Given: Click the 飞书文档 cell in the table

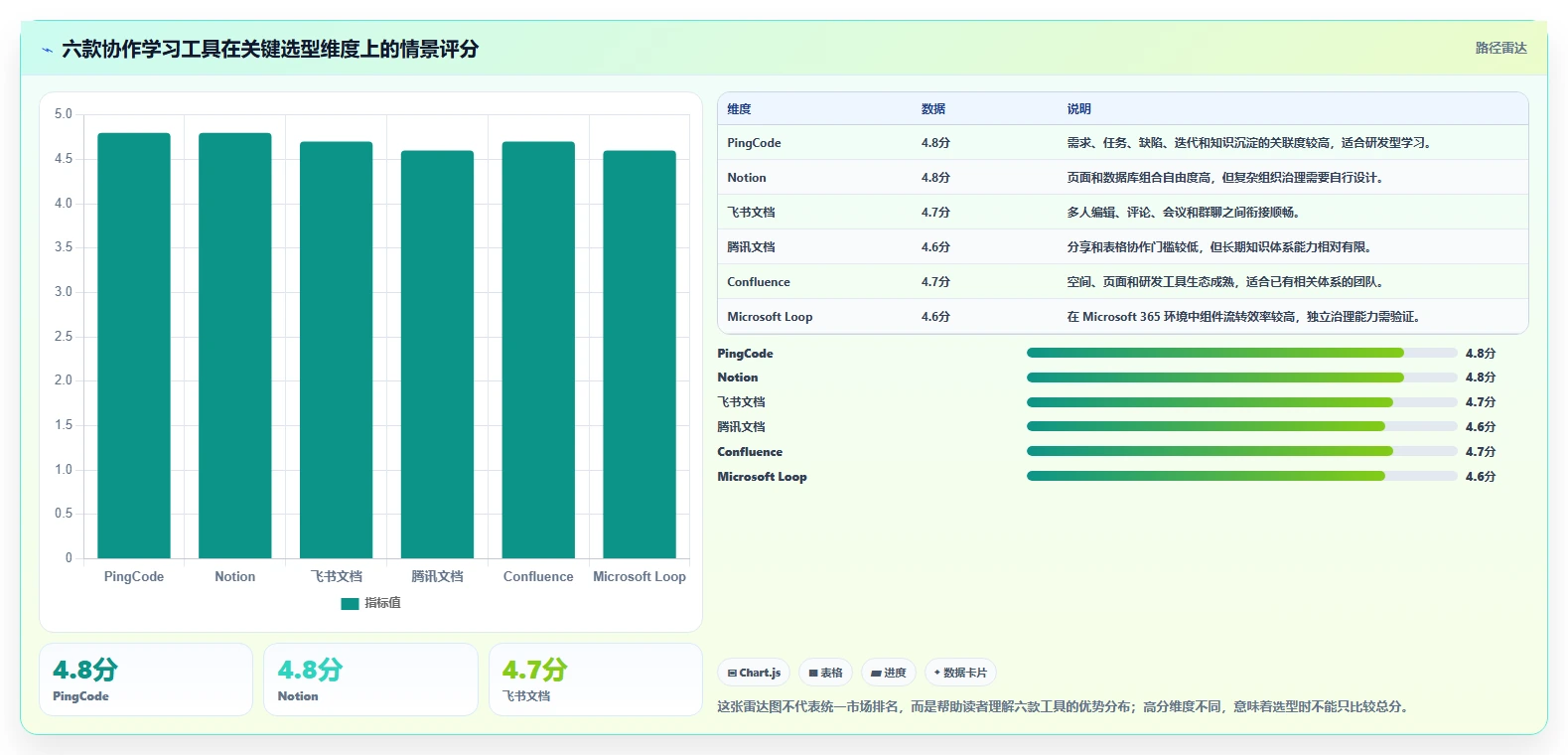Looking at the screenshot, I should (x=751, y=213).
